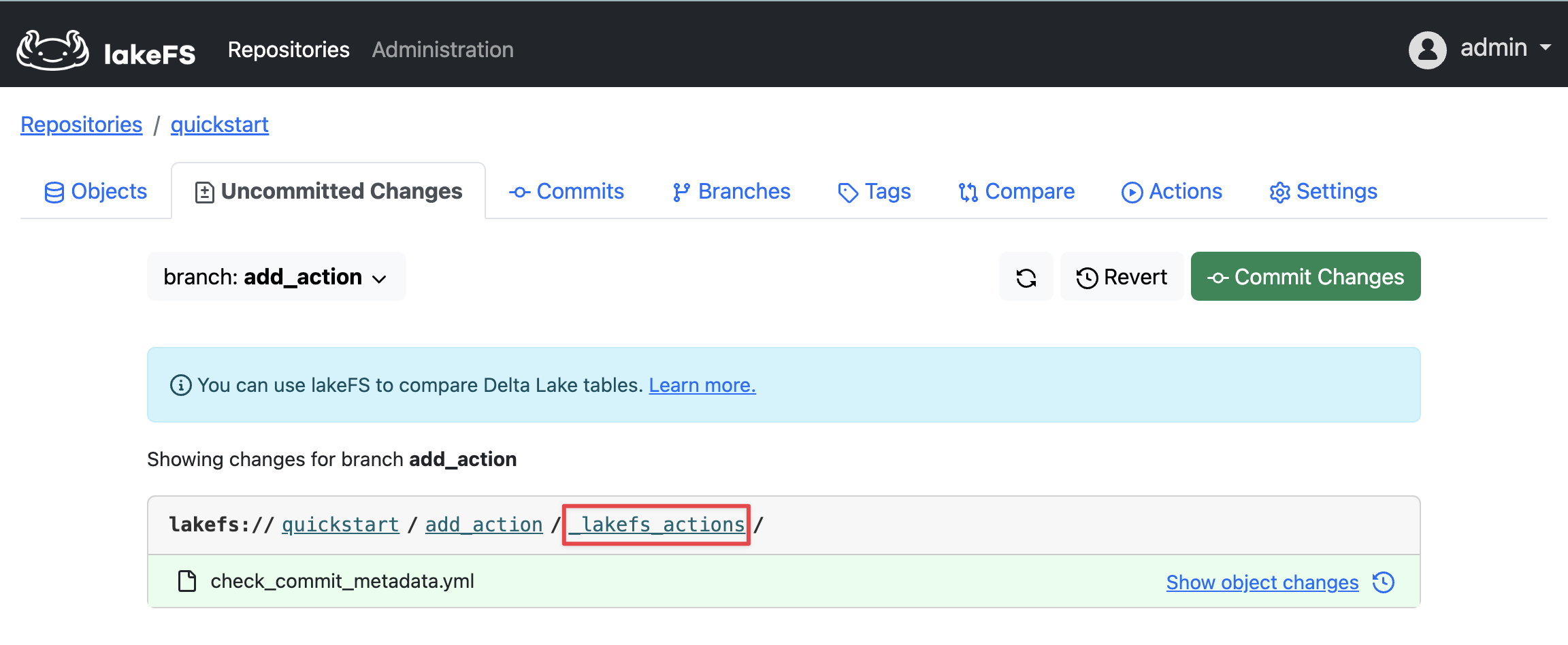Click the play icon on the Actions tab
This screenshot has width=1568, height=645.
pyautogui.click(x=1131, y=192)
